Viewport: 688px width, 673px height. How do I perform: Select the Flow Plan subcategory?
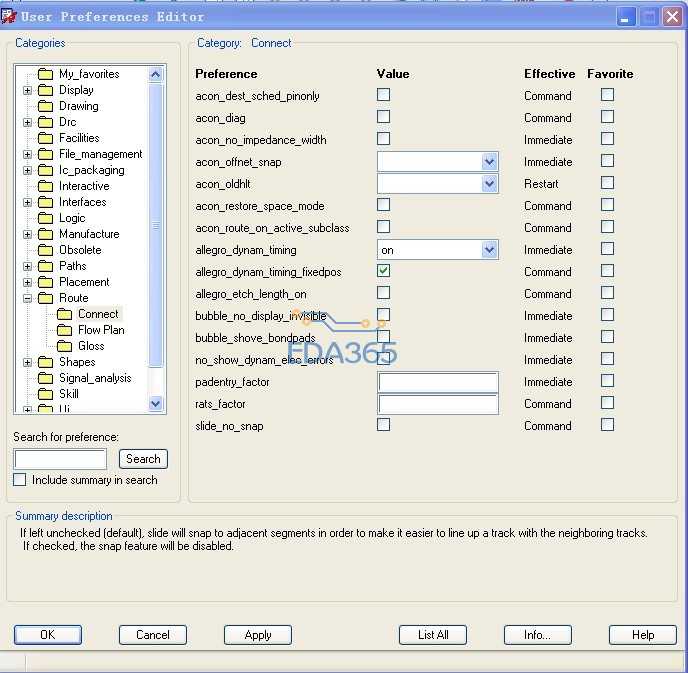101,330
